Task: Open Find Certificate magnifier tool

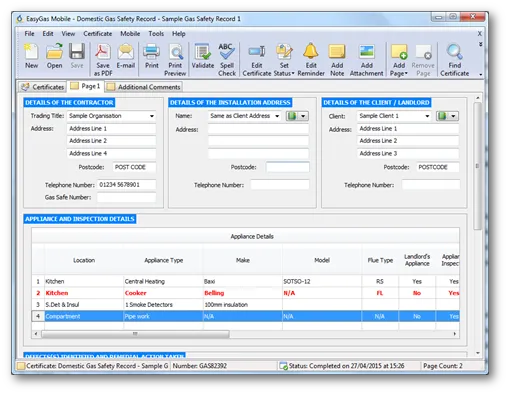Action: tap(455, 60)
